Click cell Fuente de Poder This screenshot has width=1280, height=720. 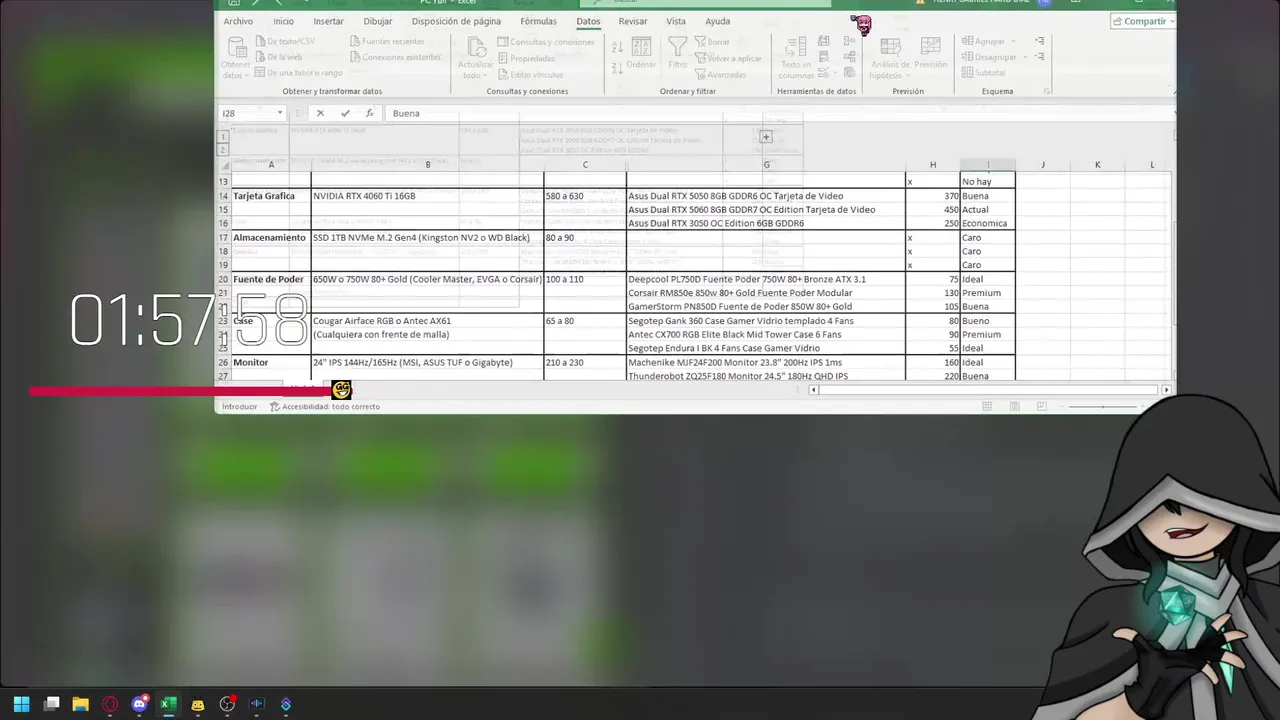271,279
